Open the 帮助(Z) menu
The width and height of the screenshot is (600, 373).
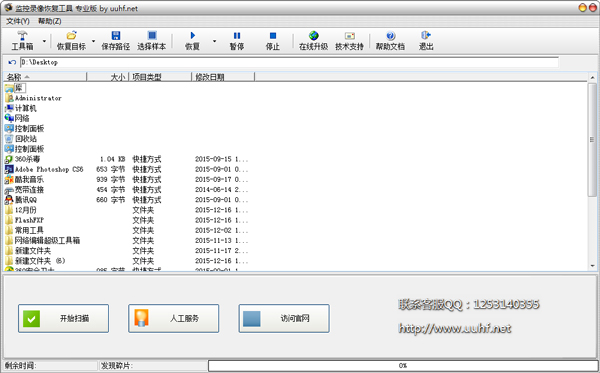[x=49, y=21]
